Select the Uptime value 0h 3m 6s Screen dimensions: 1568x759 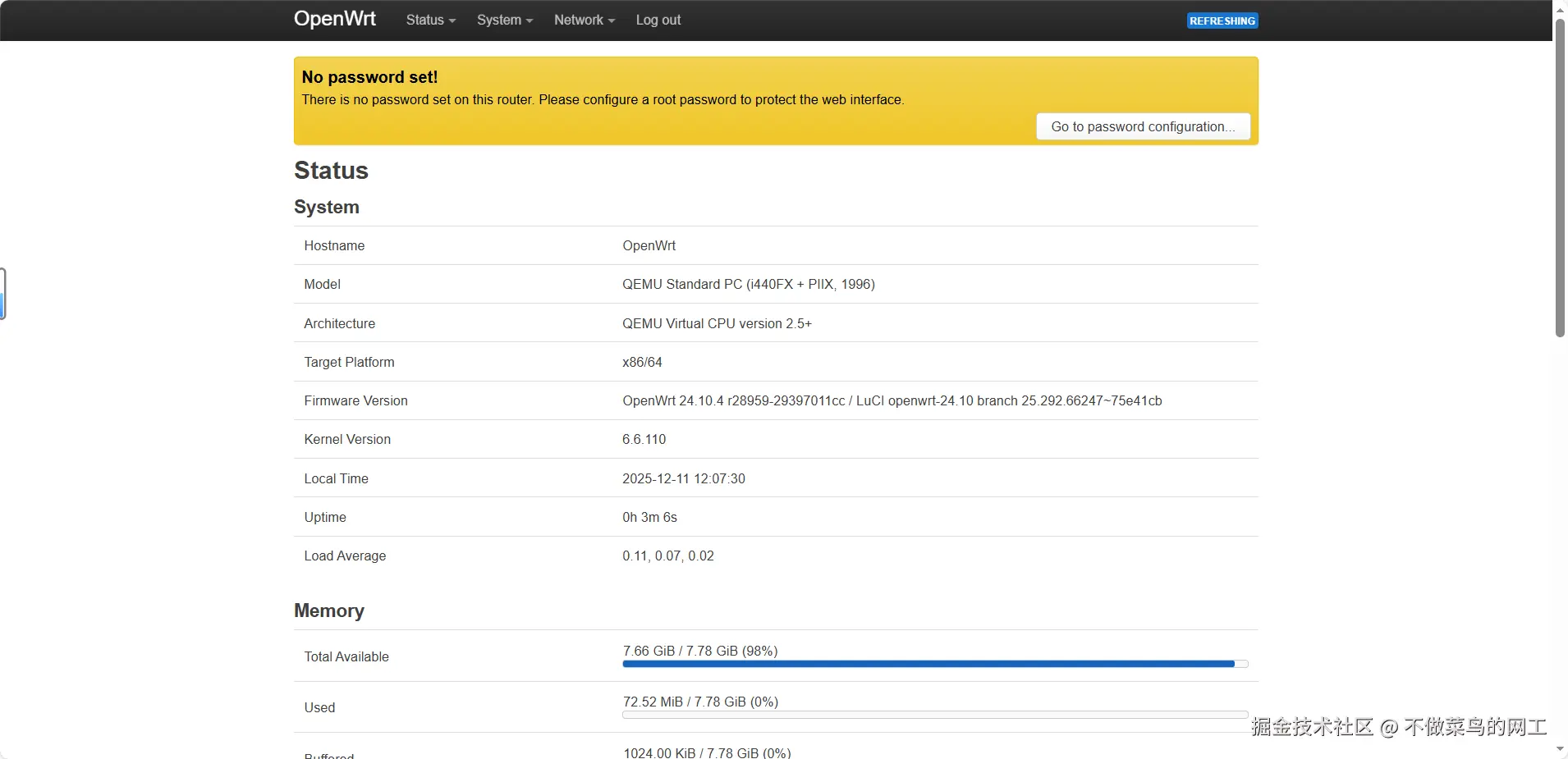coord(649,517)
